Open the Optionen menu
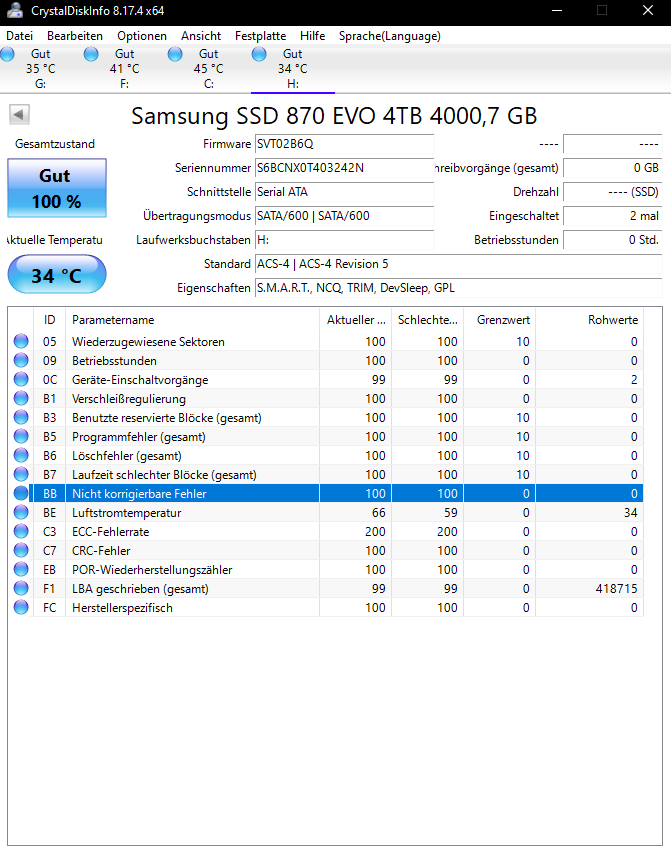671x849 pixels. (x=141, y=35)
